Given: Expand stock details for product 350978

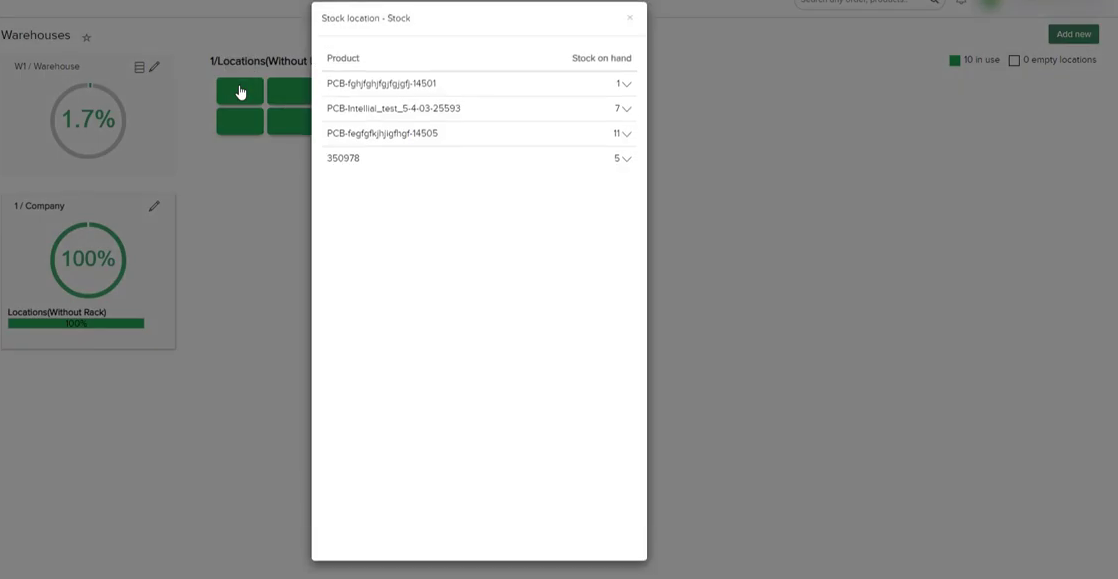Looking at the screenshot, I should (x=627, y=159).
